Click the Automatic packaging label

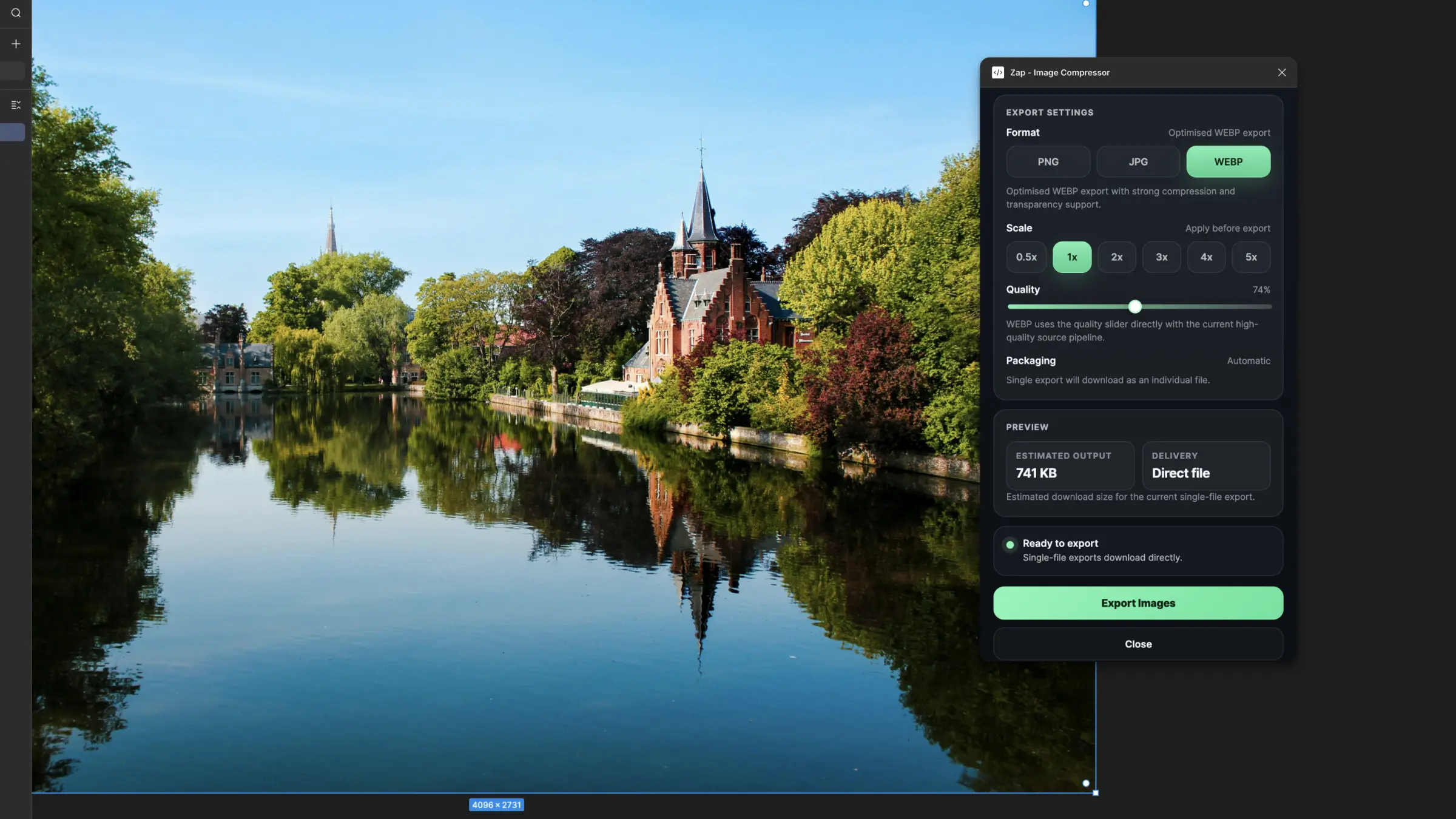(x=1249, y=361)
